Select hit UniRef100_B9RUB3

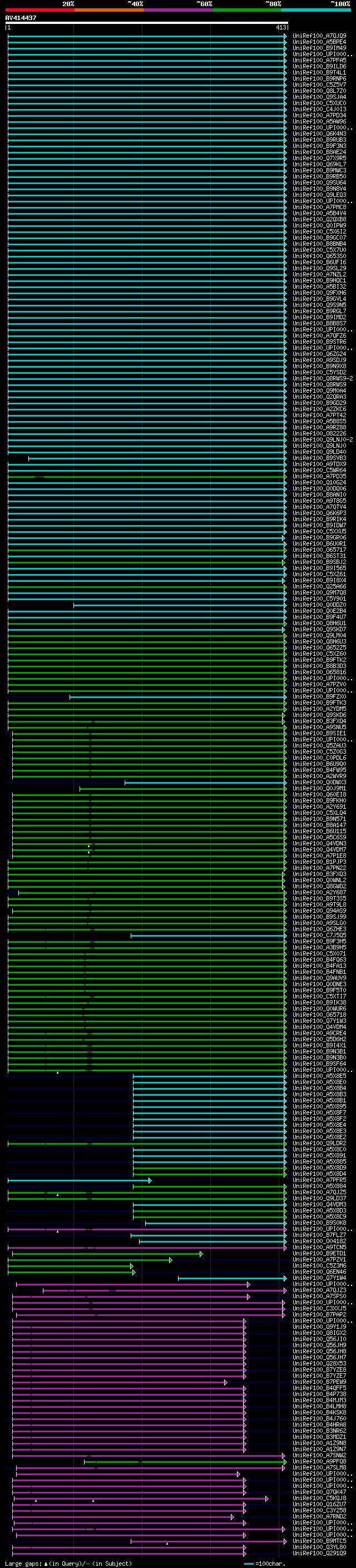point(319,140)
